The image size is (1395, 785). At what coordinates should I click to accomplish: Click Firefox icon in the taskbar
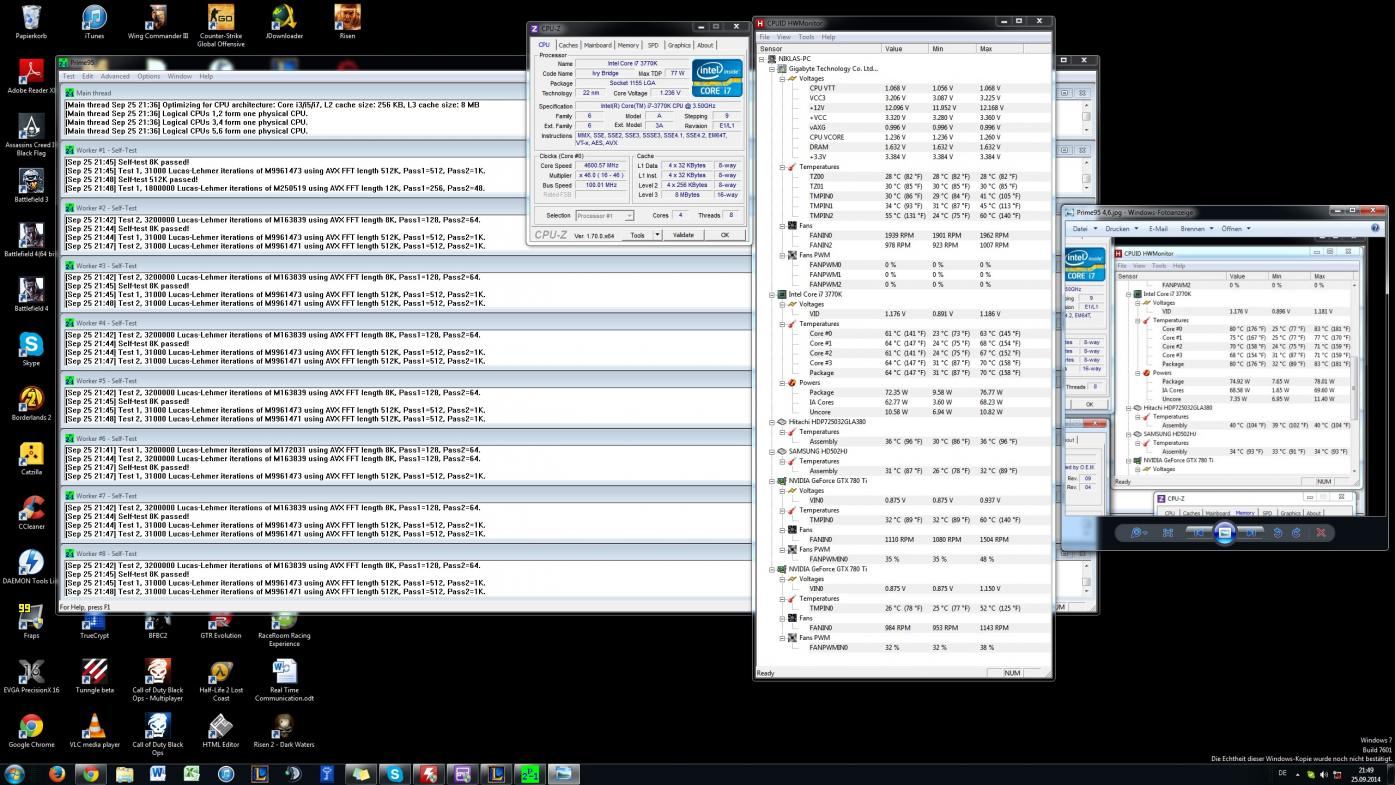[x=56, y=773]
